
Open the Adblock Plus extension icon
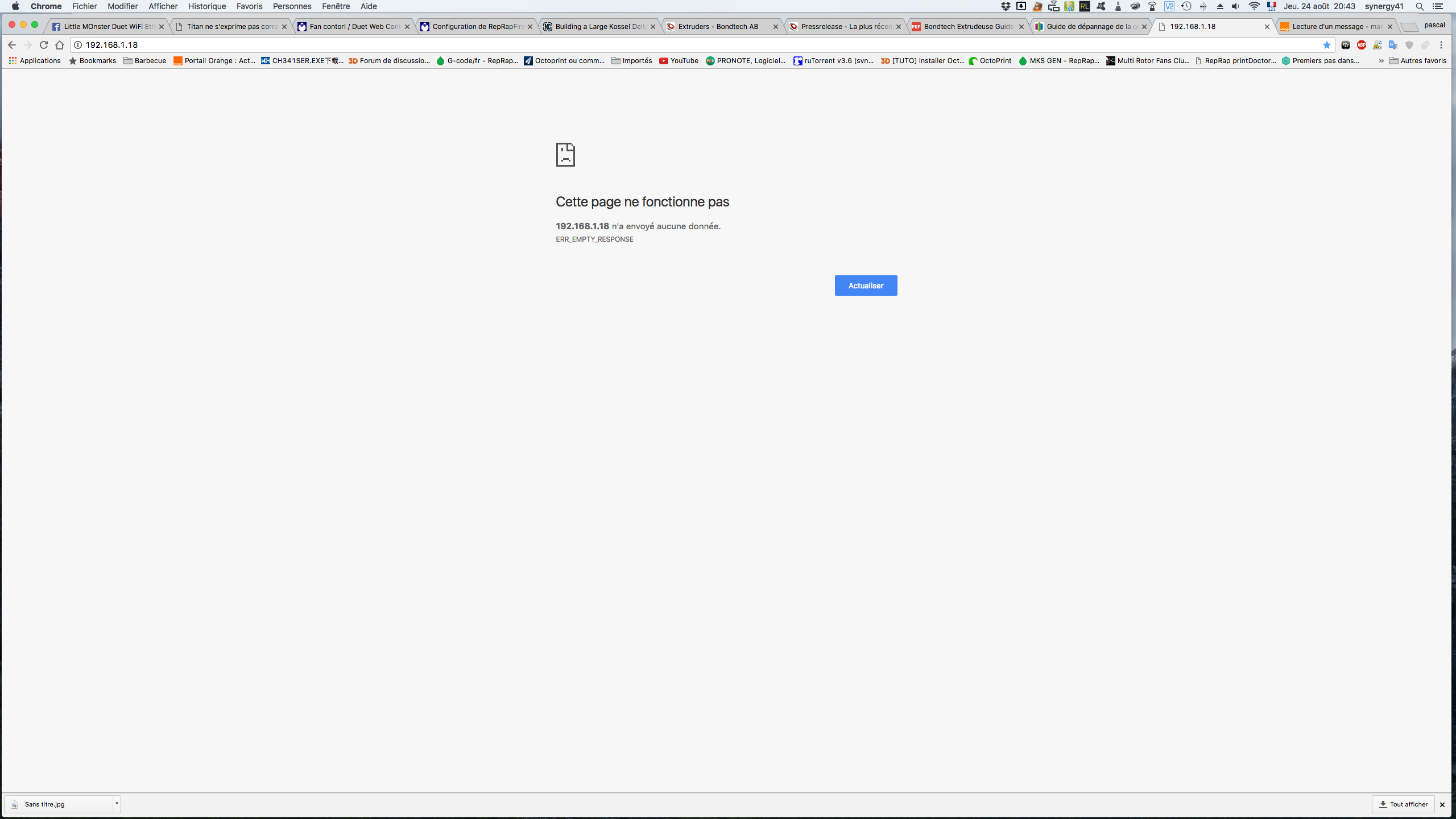click(1362, 45)
